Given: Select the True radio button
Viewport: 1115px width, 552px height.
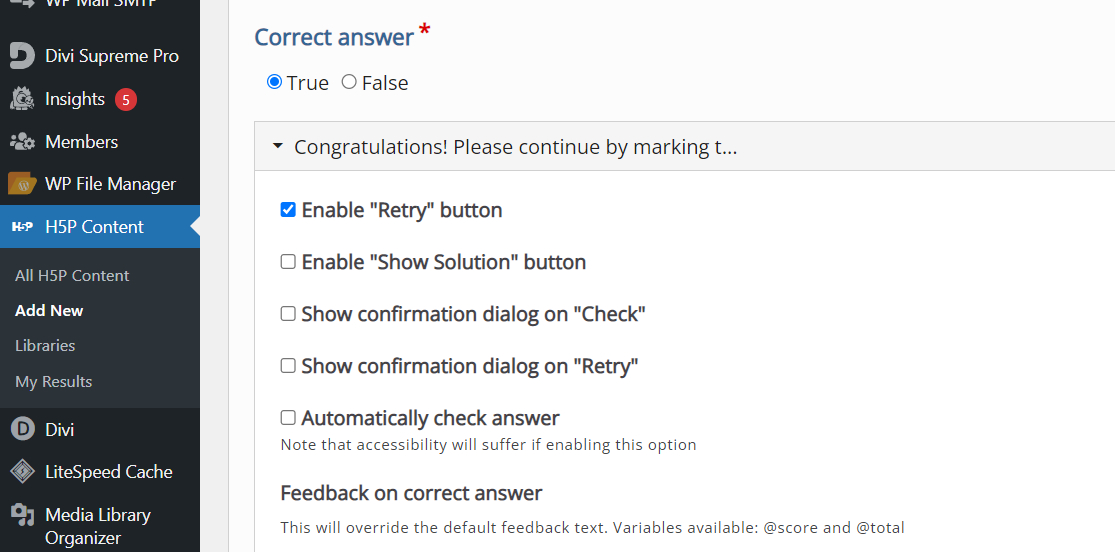Looking at the screenshot, I should 274,82.
